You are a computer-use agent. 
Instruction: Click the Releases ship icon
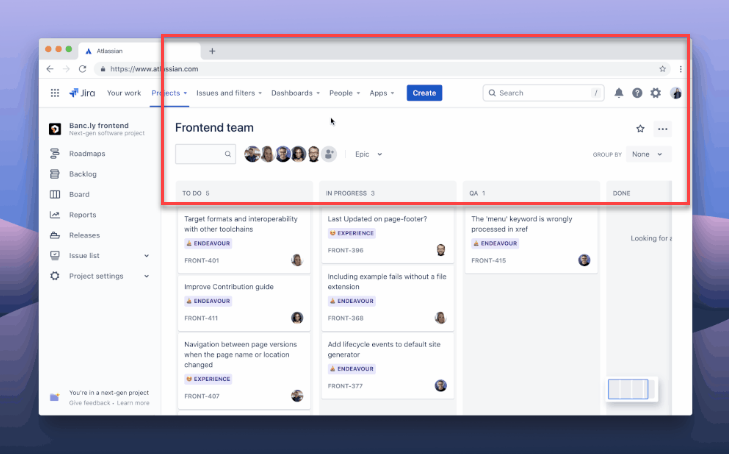tap(55, 235)
